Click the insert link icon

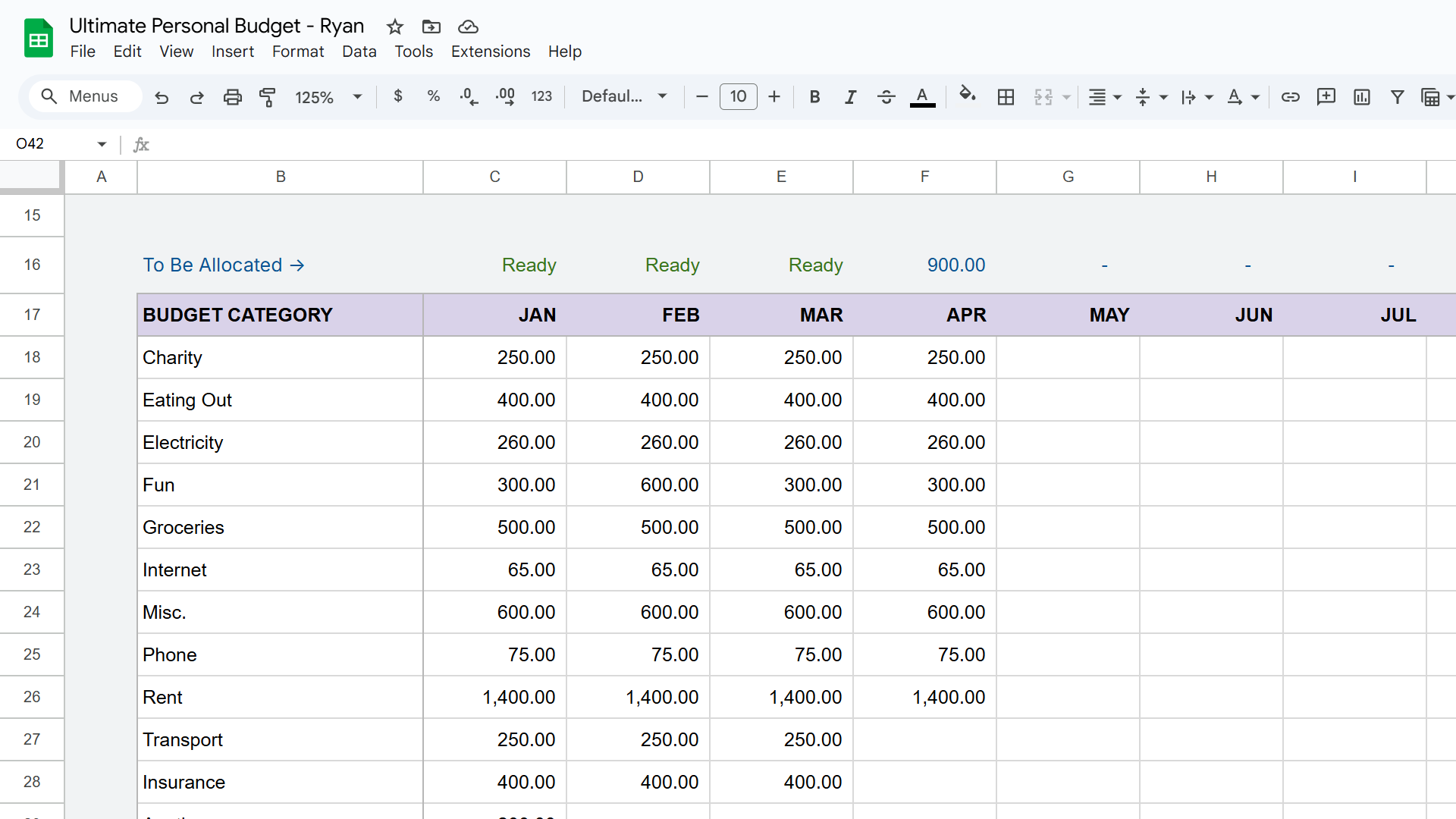tap(1290, 97)
